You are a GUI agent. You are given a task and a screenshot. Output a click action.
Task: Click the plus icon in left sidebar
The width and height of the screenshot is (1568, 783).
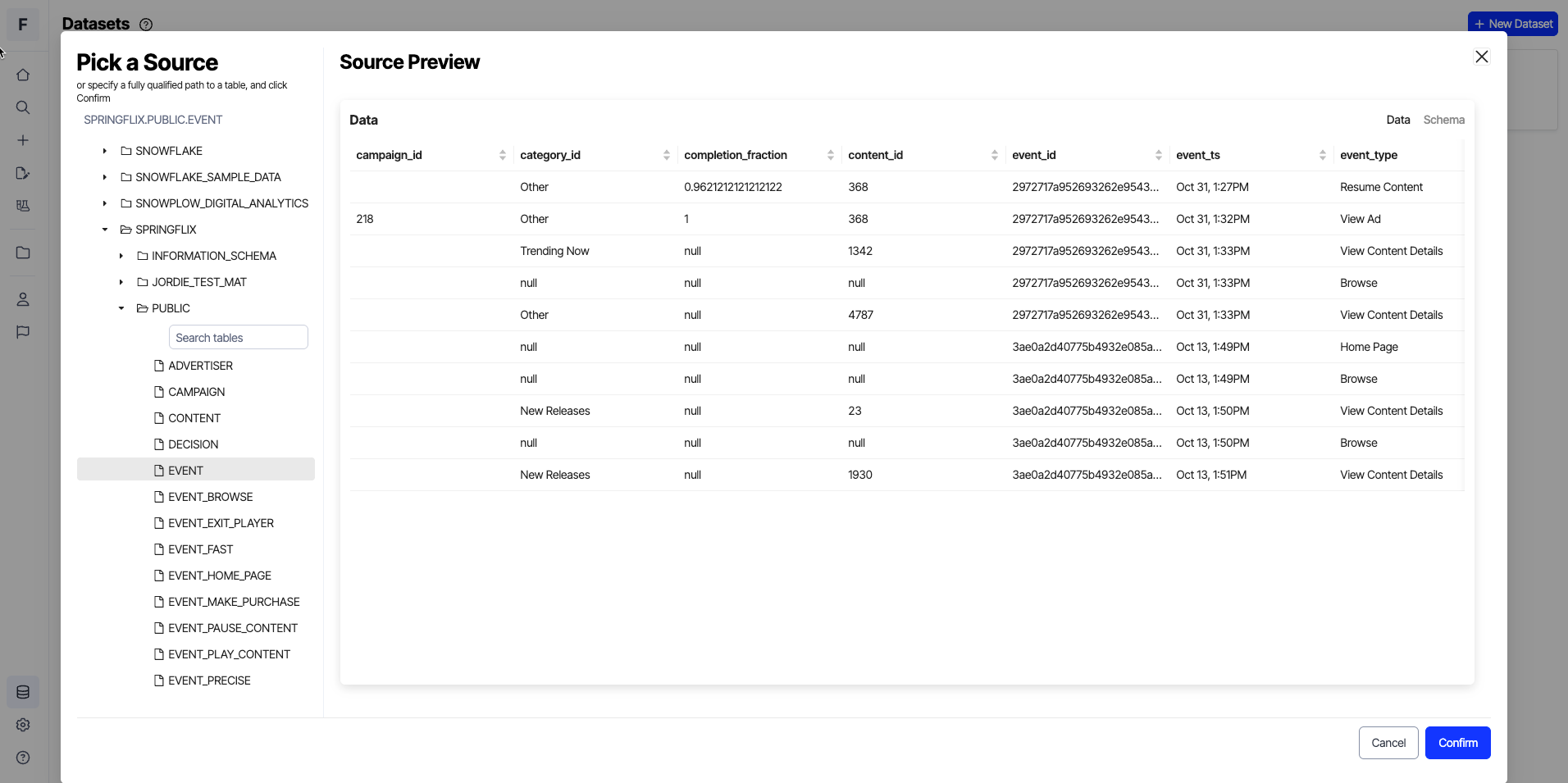click(x=23, y=140)
